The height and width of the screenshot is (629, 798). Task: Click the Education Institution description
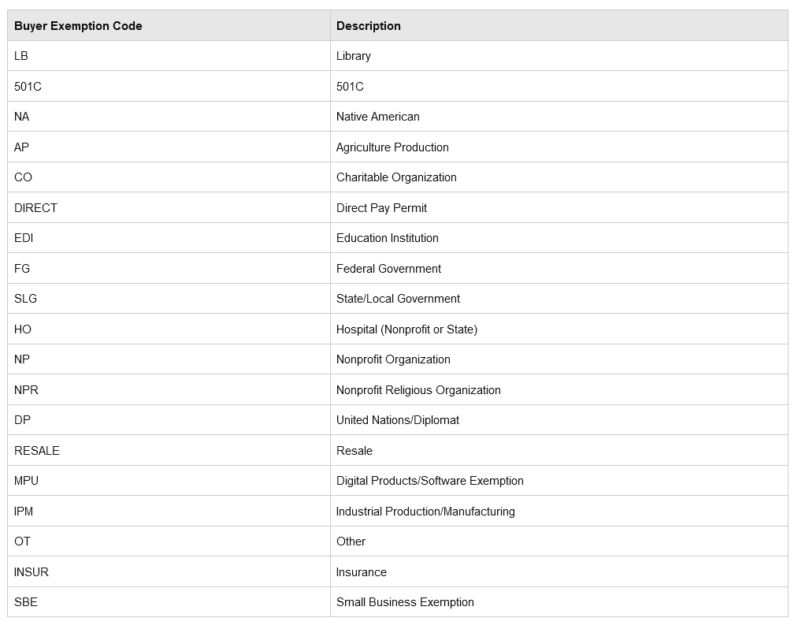click(387, 238)
